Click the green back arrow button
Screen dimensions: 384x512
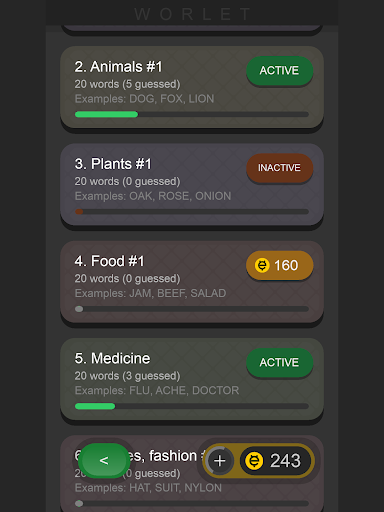click(104, 460)
